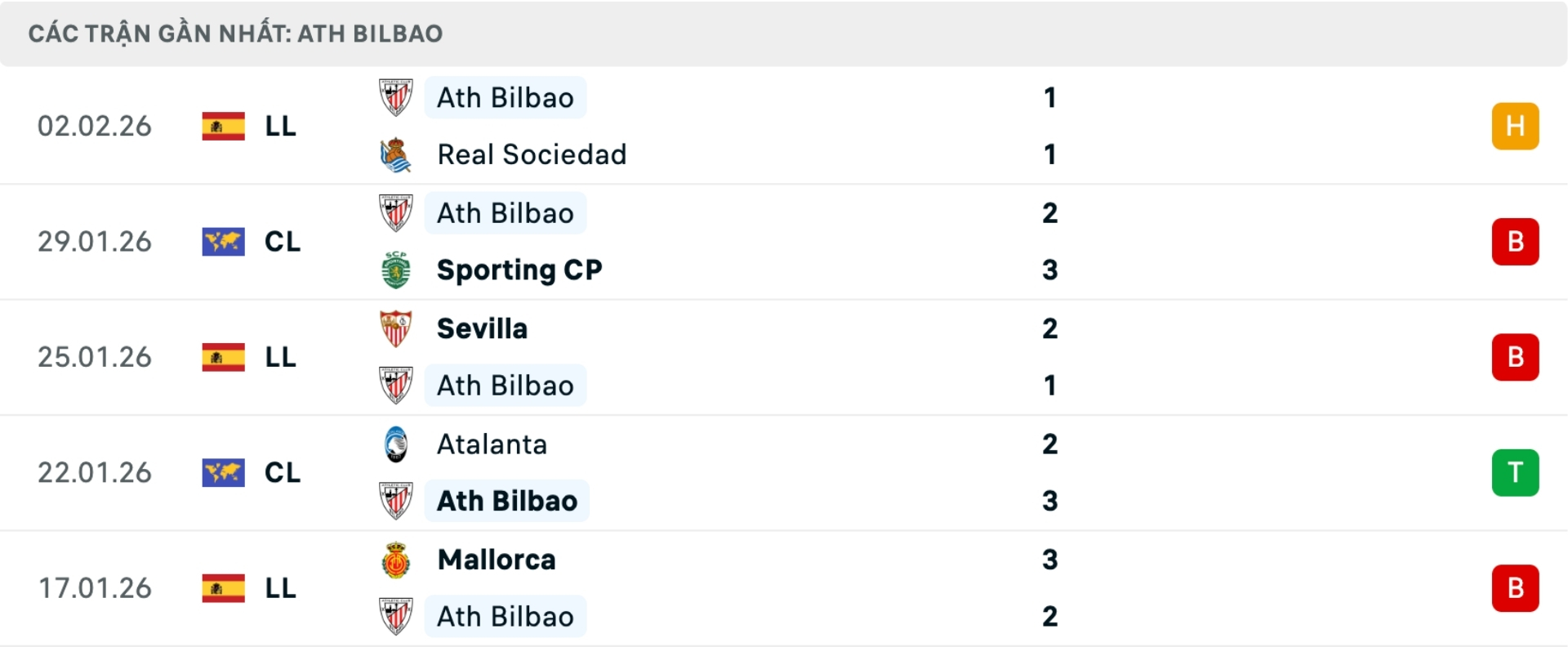Open the Ath Bilbao team link
This screenshot has width=1568, height=647.
(x=505, y=96)
